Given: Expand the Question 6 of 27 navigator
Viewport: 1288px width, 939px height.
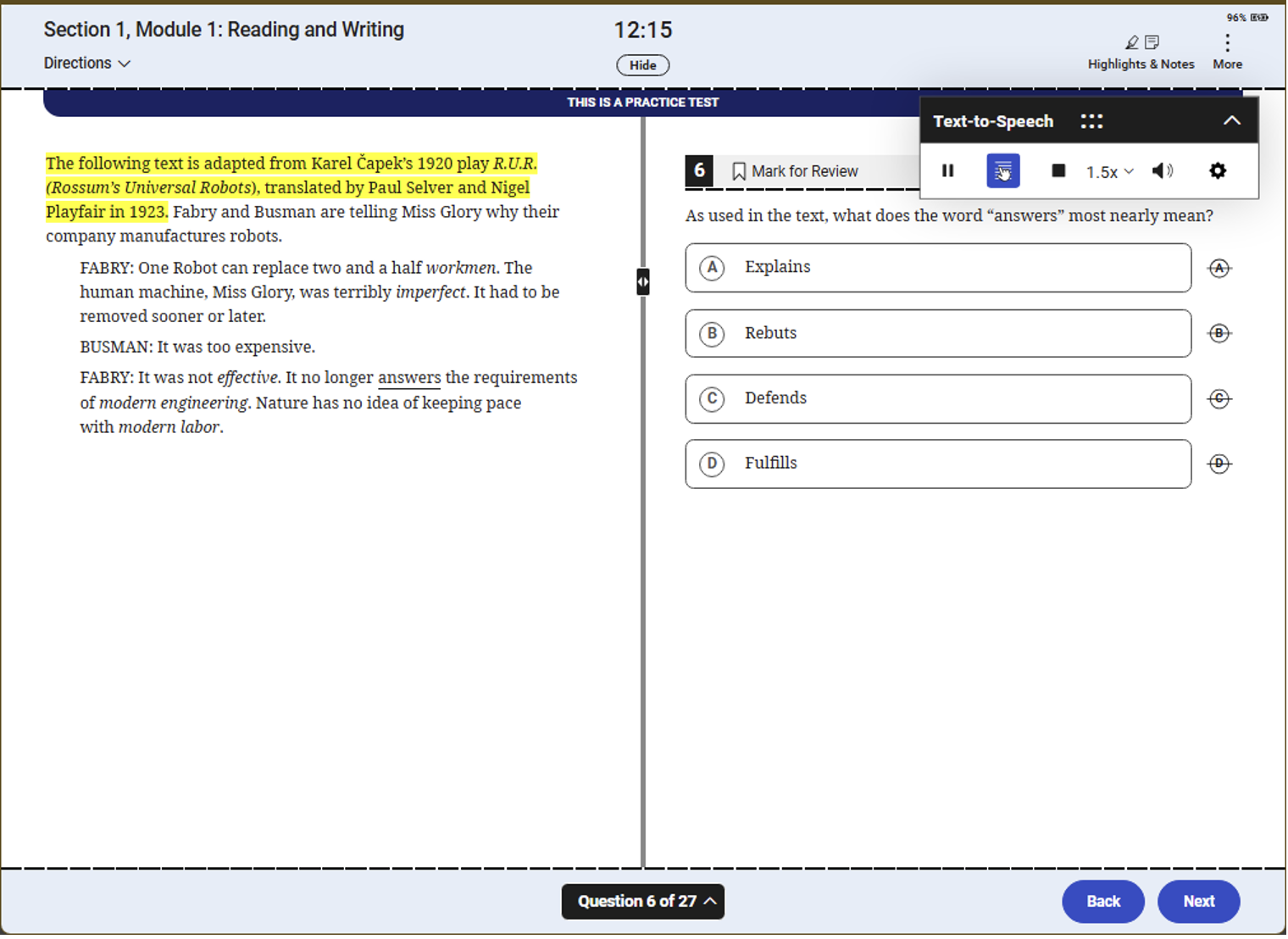Looking at the screenshot, I should coord(642,901).
